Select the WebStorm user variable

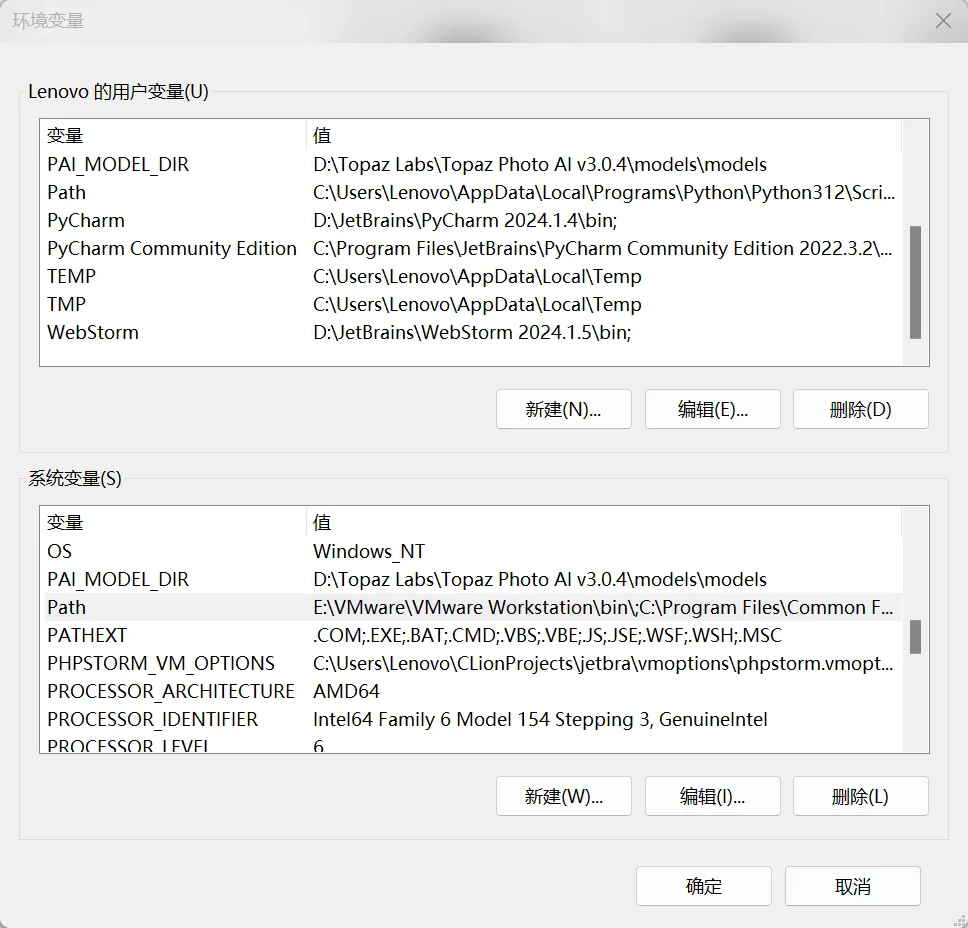[93, 332]
